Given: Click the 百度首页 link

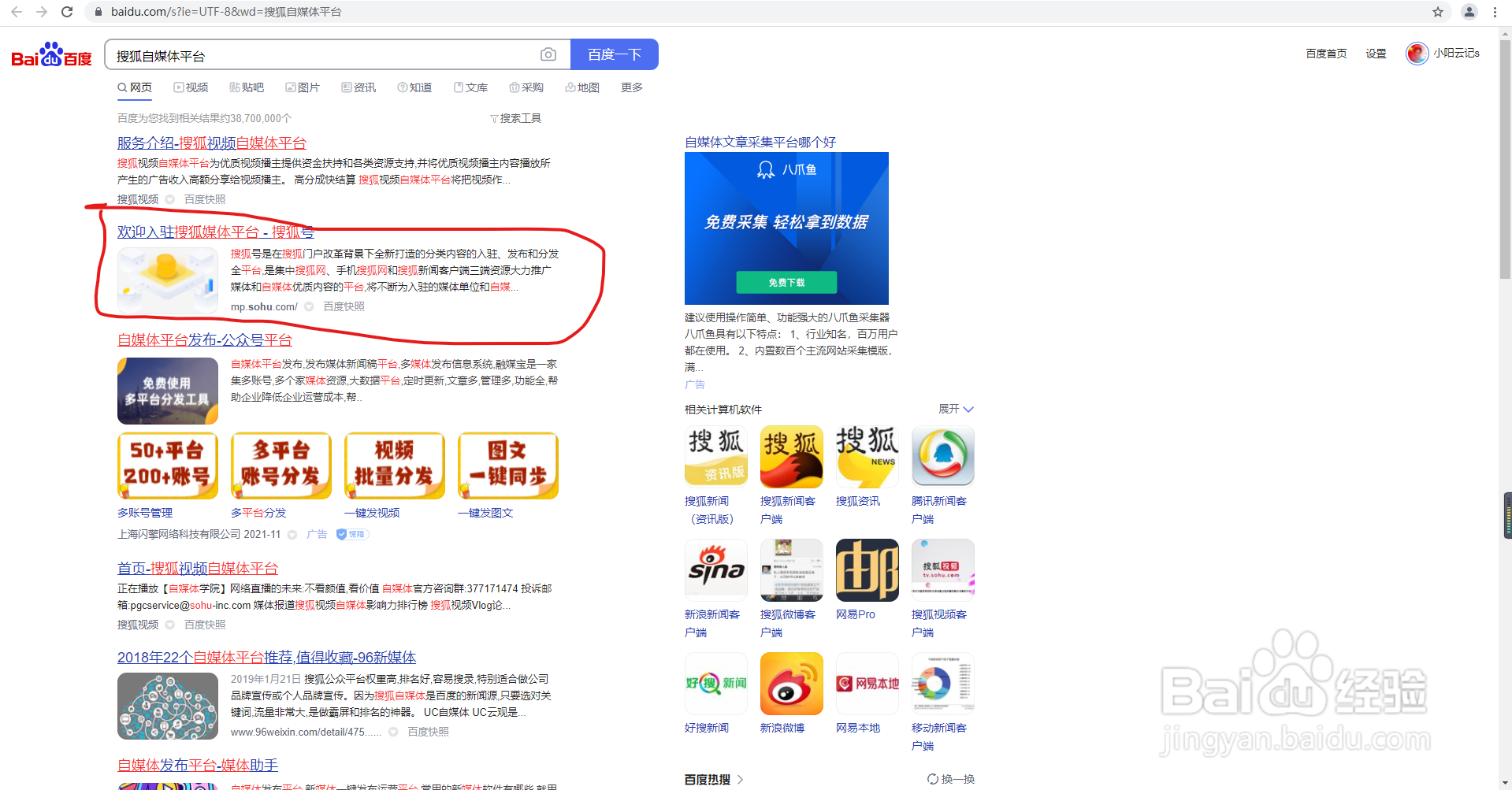Looking at the screenshot, I should (1326, 54).
